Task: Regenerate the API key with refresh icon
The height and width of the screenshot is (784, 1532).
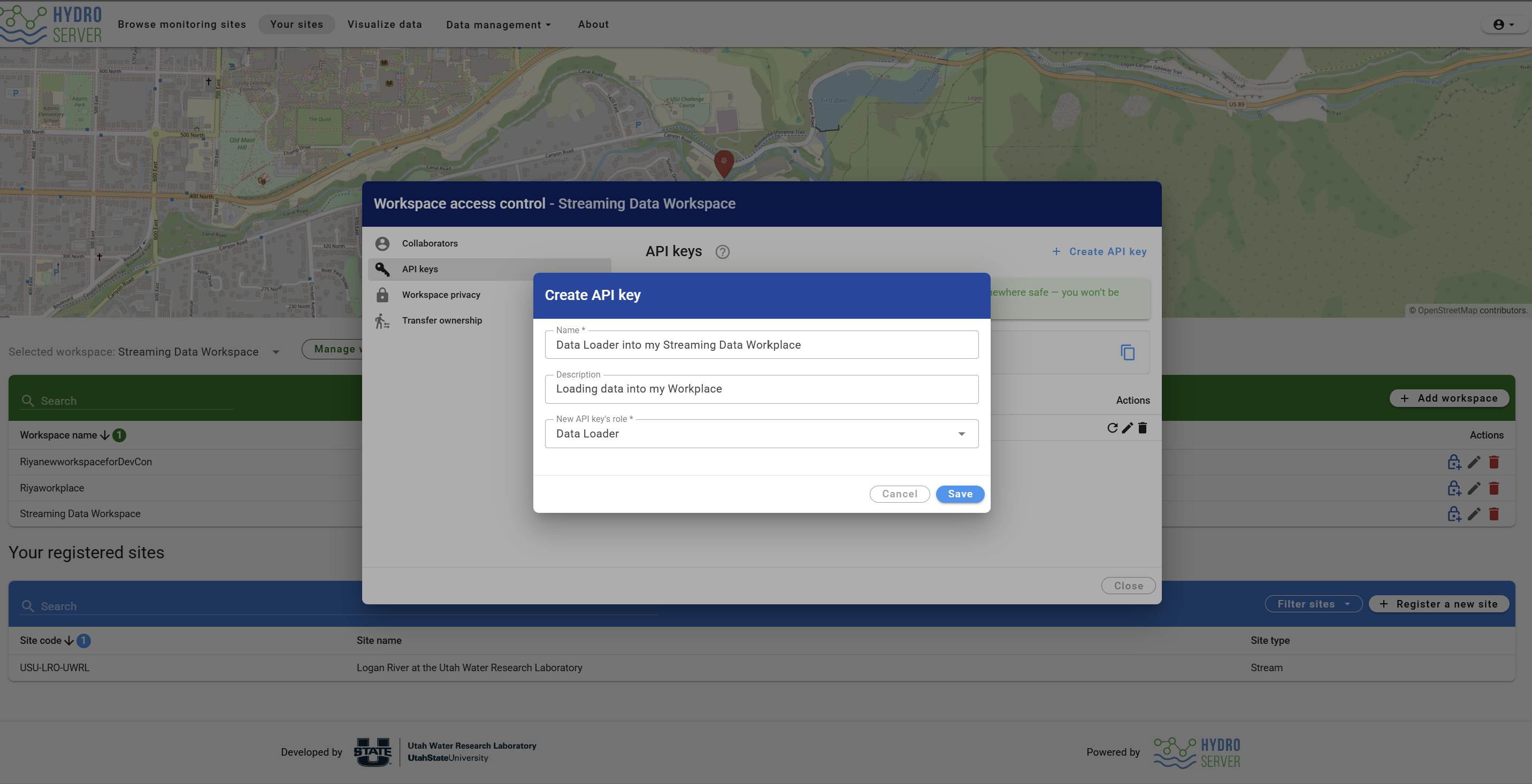Action: [x=1112, y=428]
